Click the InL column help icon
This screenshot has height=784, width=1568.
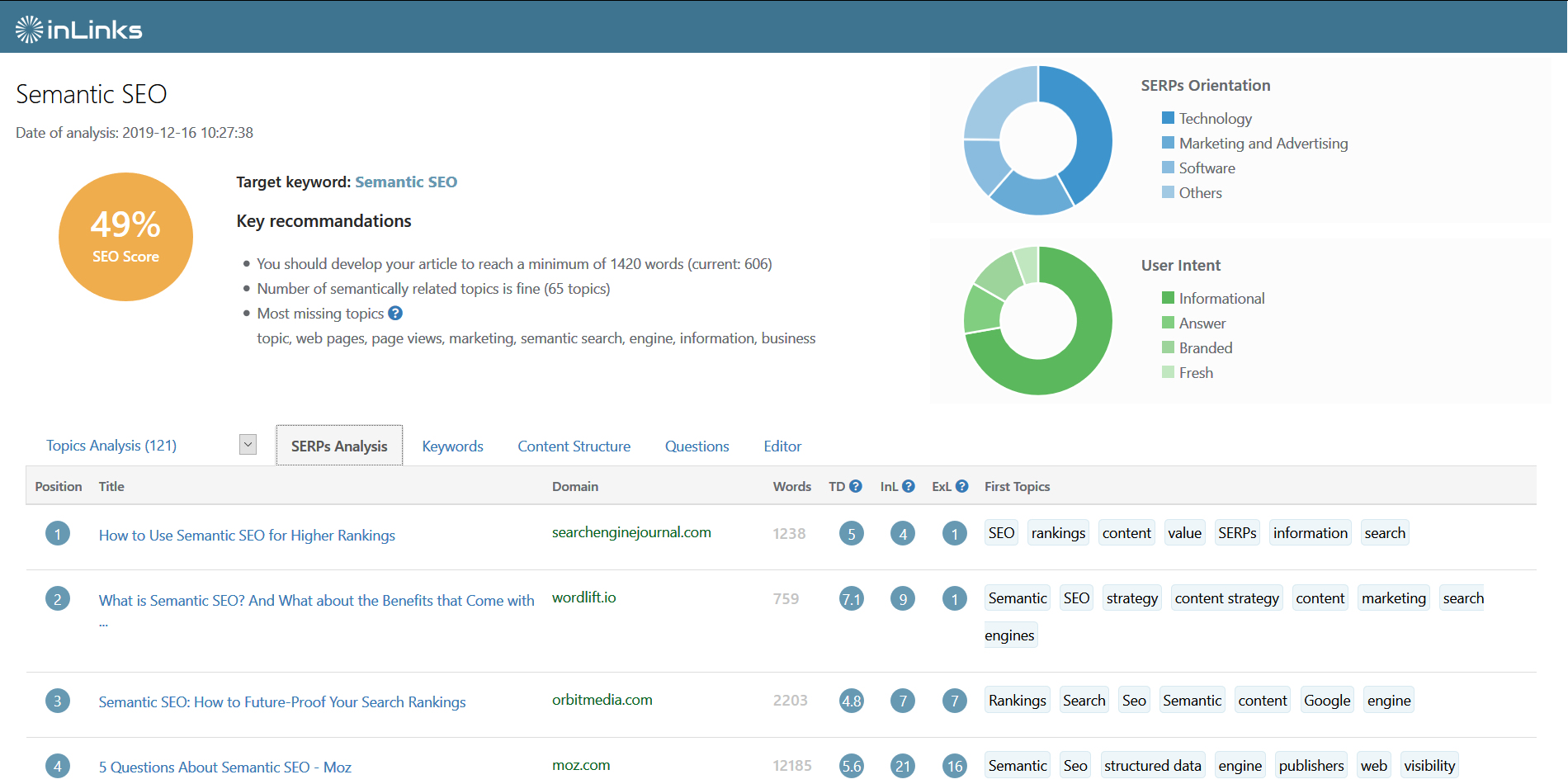[x=909, y=487]
